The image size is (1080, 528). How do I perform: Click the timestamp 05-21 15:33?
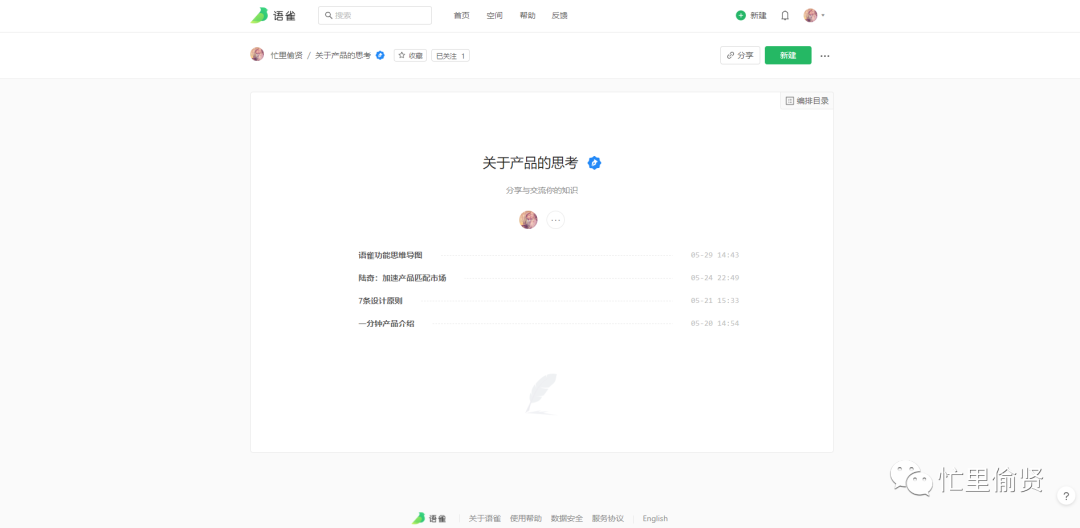(x=714, y=300)
